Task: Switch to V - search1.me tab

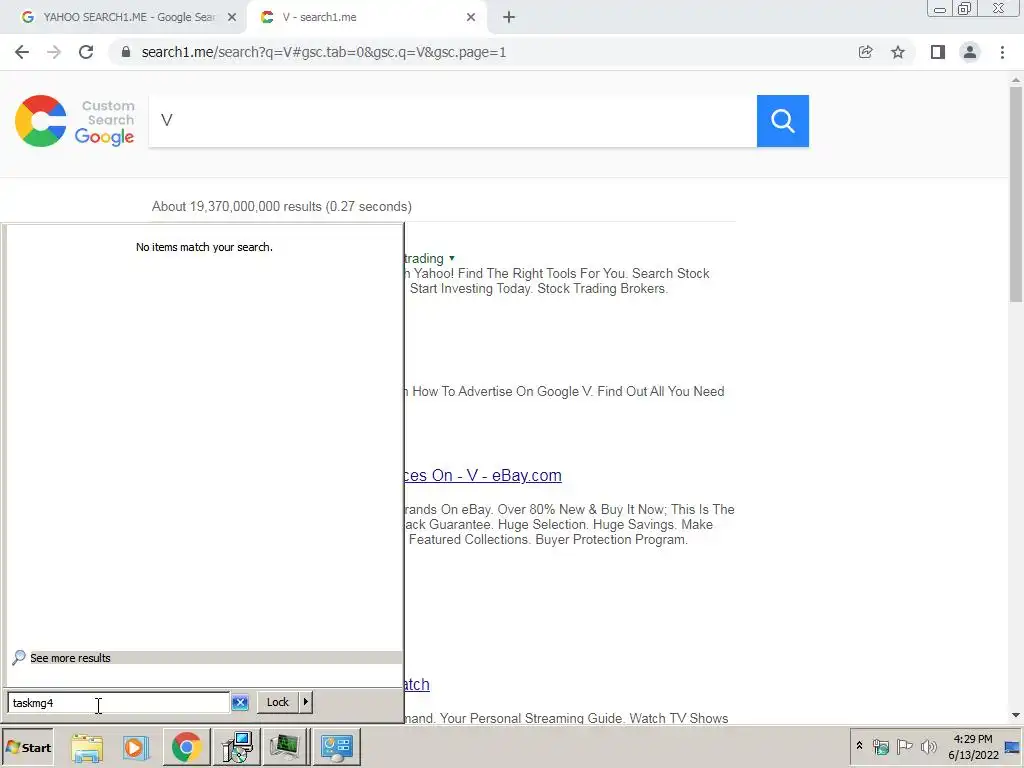Action: (319, 18)
